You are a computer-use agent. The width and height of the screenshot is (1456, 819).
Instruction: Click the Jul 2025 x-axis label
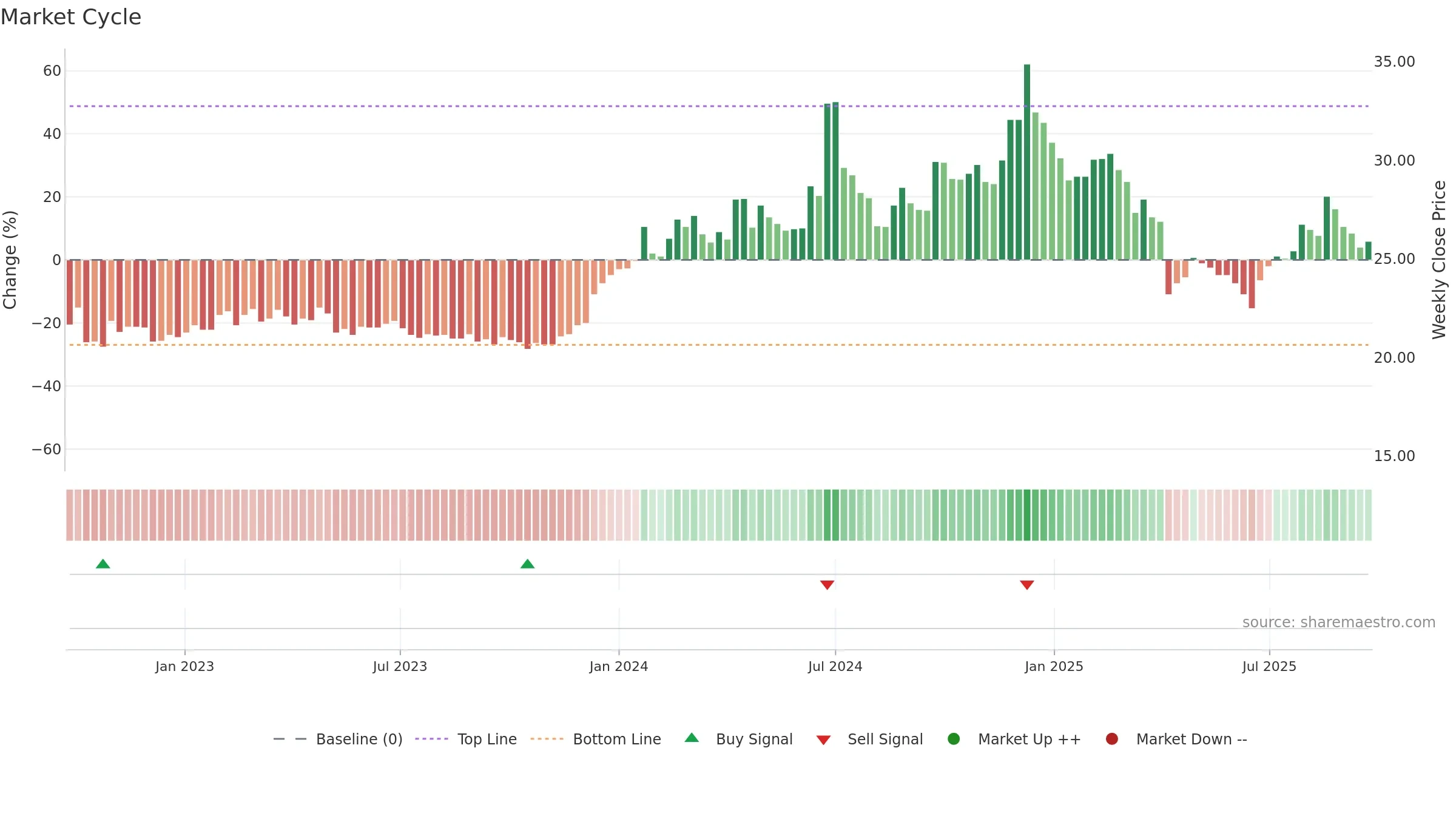coord(1269,666)
